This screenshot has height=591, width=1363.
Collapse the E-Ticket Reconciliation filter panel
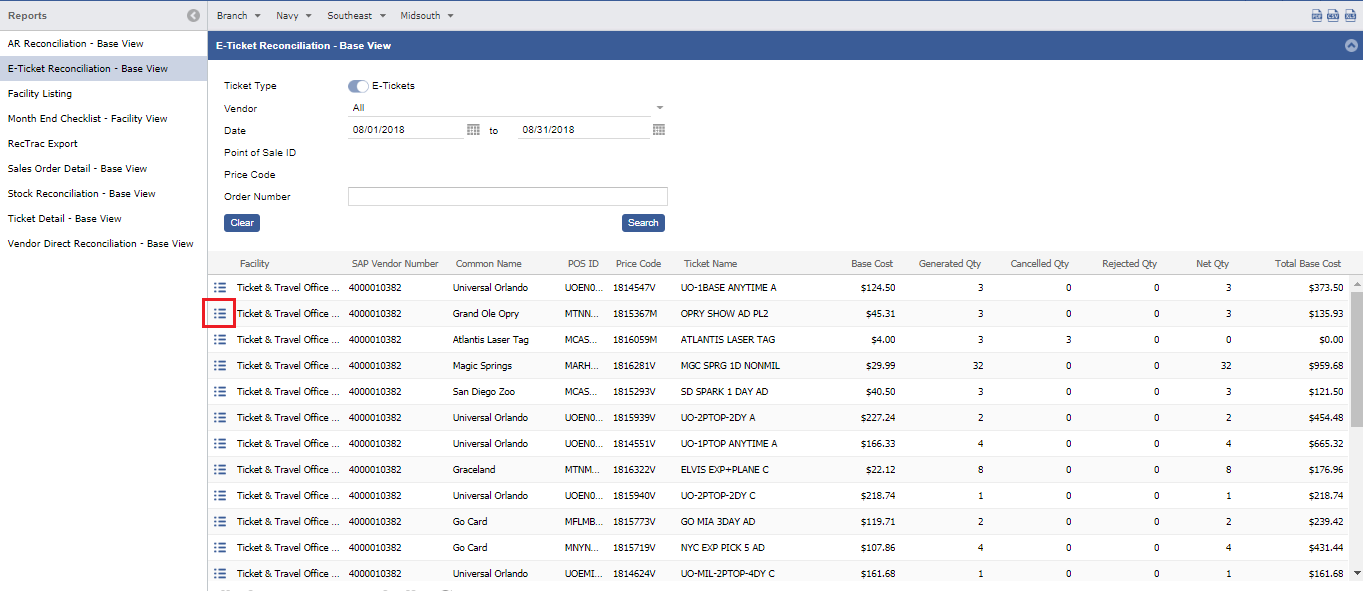pyautogui.click(x=1351, y=46)
